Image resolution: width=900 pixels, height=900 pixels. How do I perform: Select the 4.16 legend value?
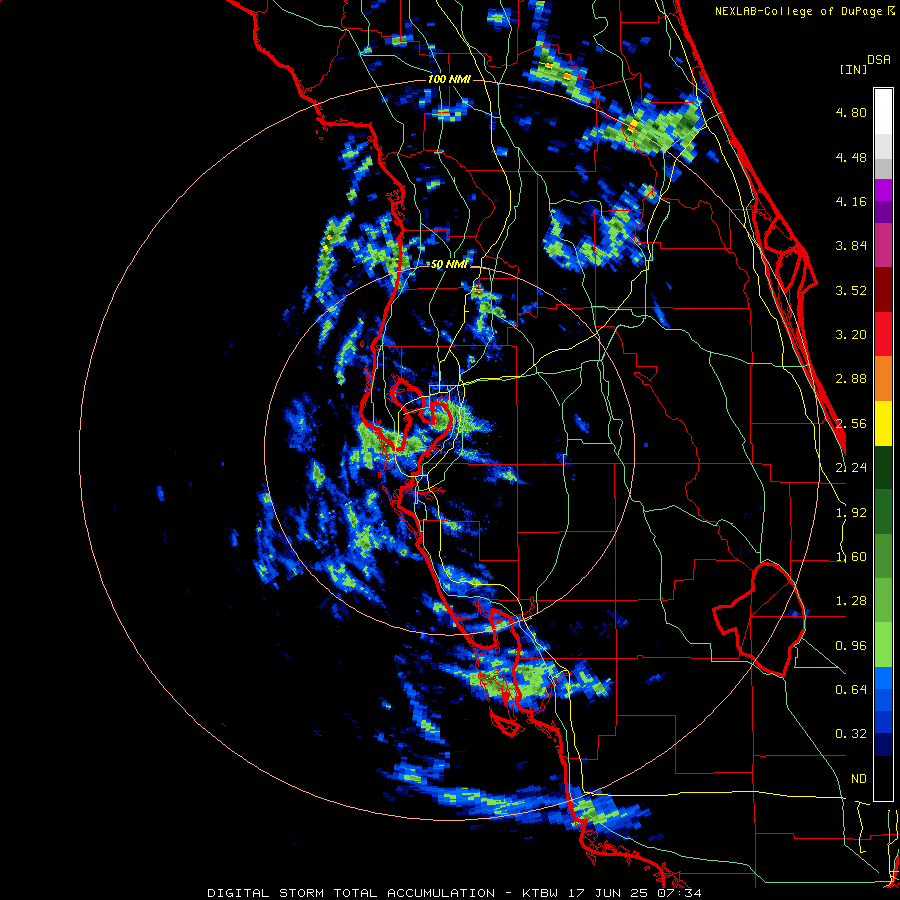851,201
